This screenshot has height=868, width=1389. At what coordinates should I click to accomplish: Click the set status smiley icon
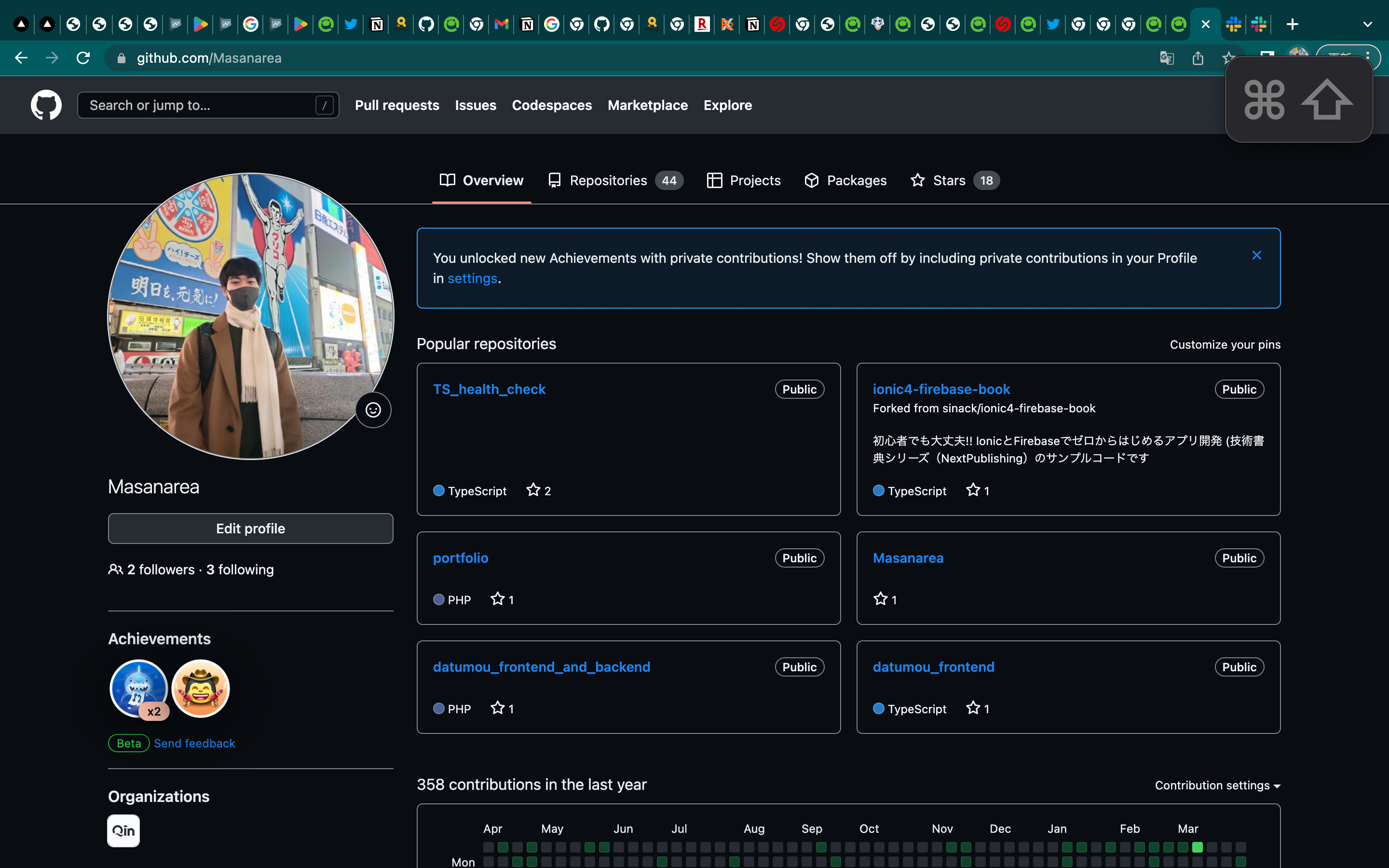(x=373, y=410)
